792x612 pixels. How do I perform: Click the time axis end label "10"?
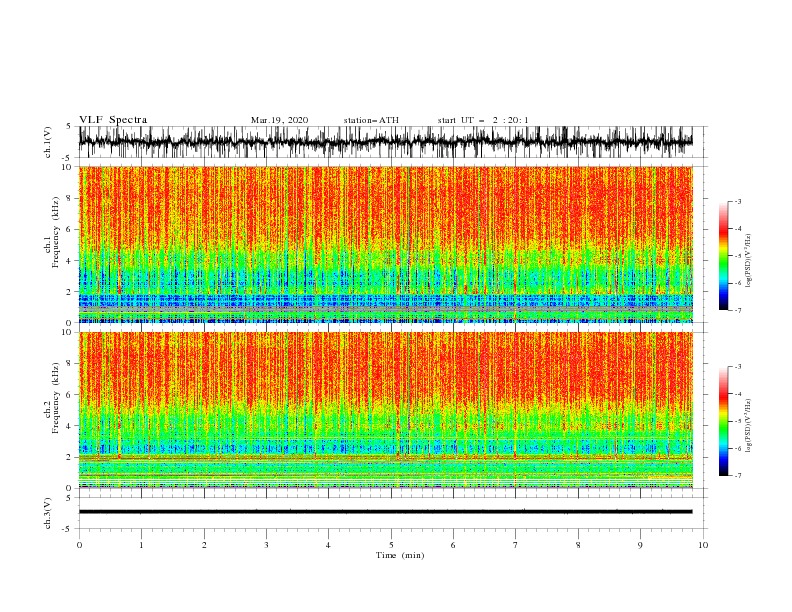click(x=703, y=545)
